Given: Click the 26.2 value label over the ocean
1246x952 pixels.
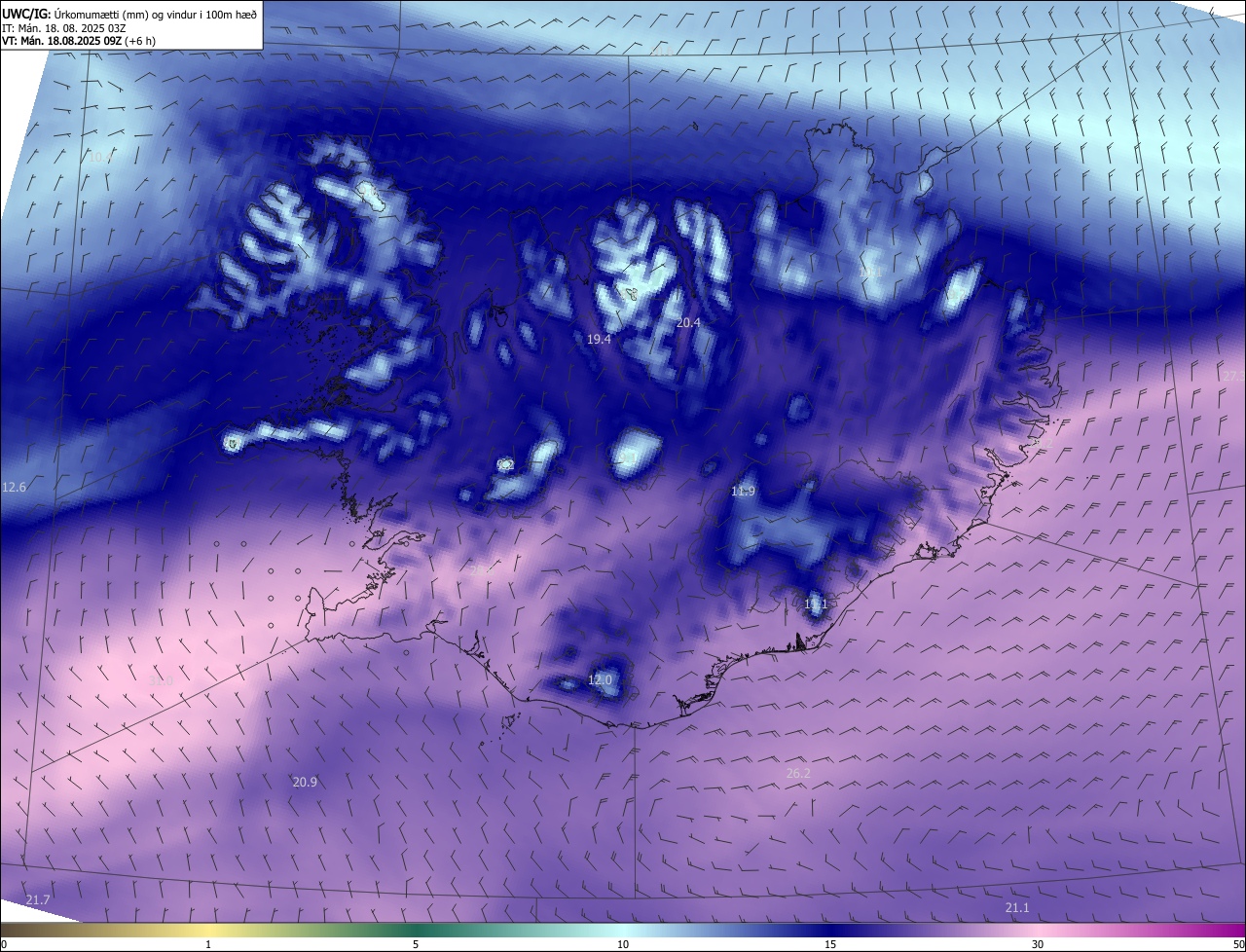Looking at the screenshot, I should pos(798,773).
